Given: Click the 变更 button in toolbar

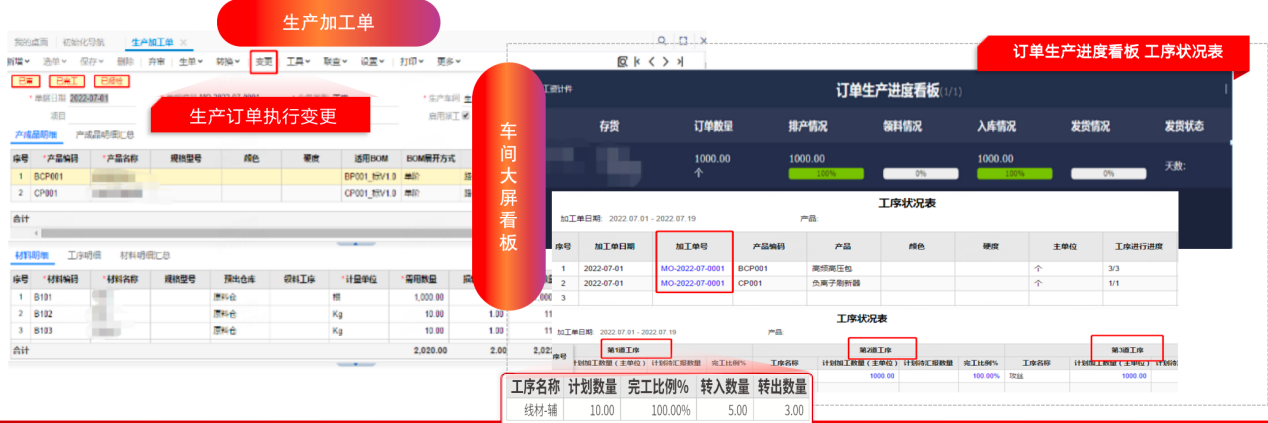Looking at the screenshot, I should point(264,61).
